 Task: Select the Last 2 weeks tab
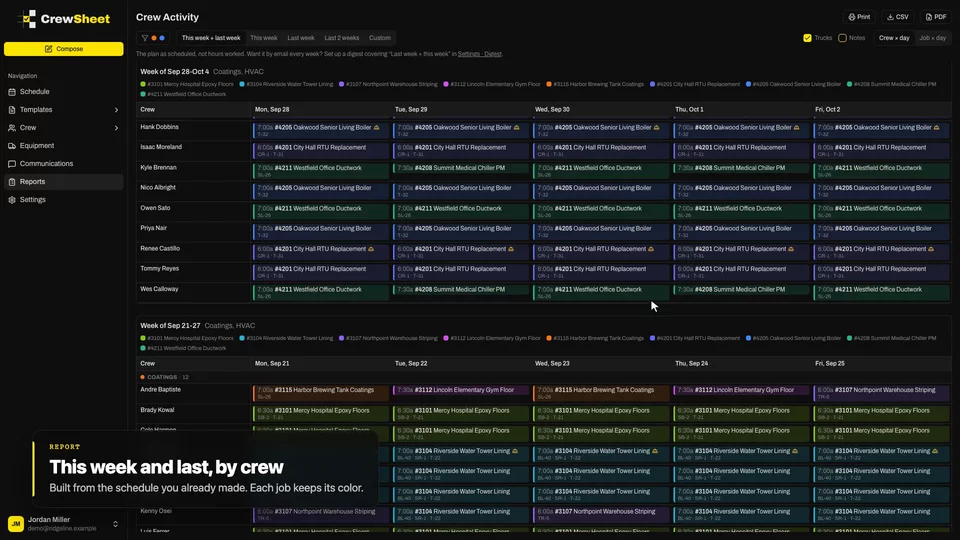[342, 38]
